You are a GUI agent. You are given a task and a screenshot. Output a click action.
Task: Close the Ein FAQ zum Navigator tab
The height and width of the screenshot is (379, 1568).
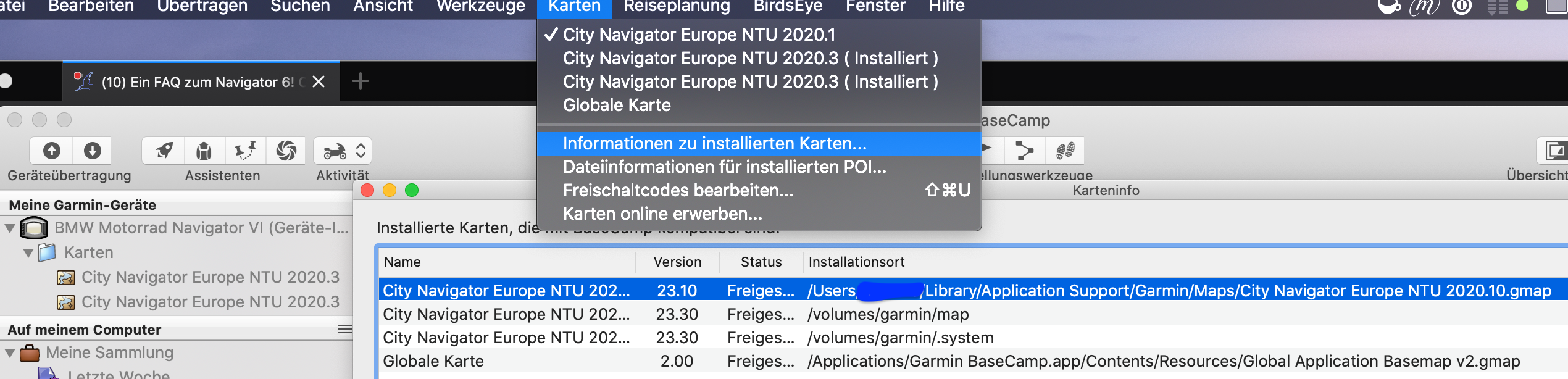[x=319, y=81]
